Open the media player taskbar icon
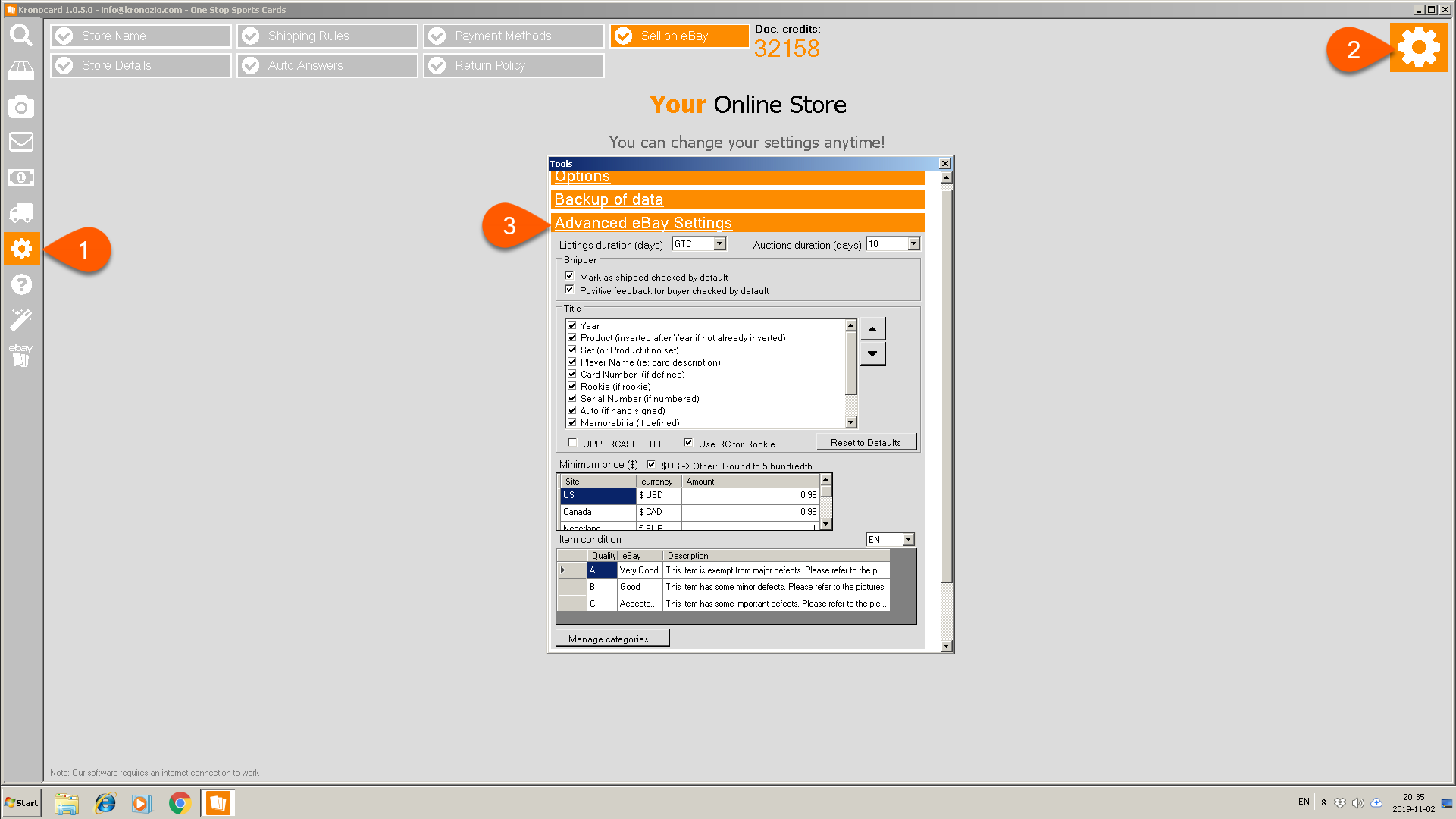The image size is (1456, 819). pos(142,803)
